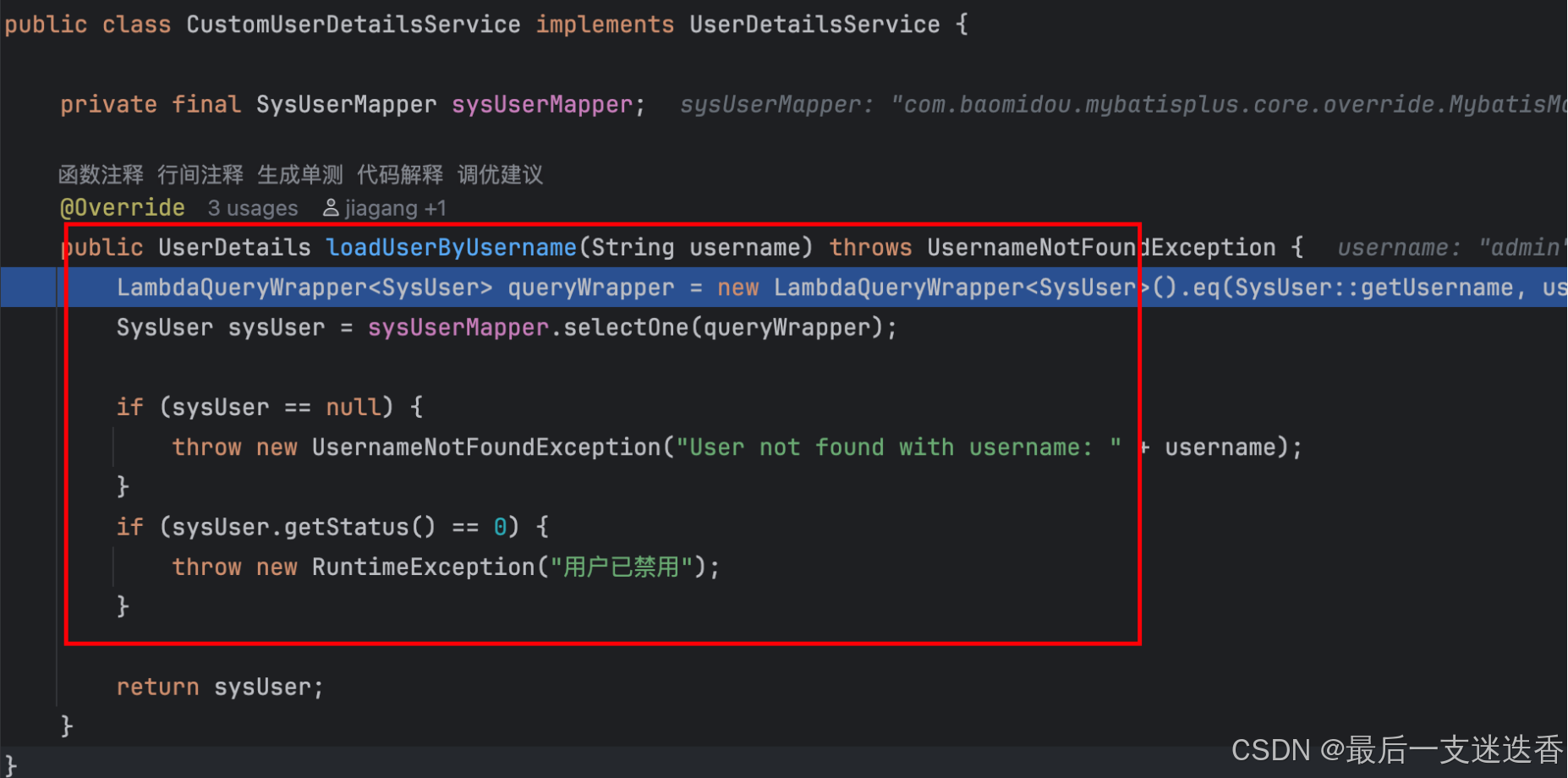Image resolution: width=1568 pixels, height=778 pixels.
Task: Click the SysUserMapper type in field declaration
Action: pos(347,105)
